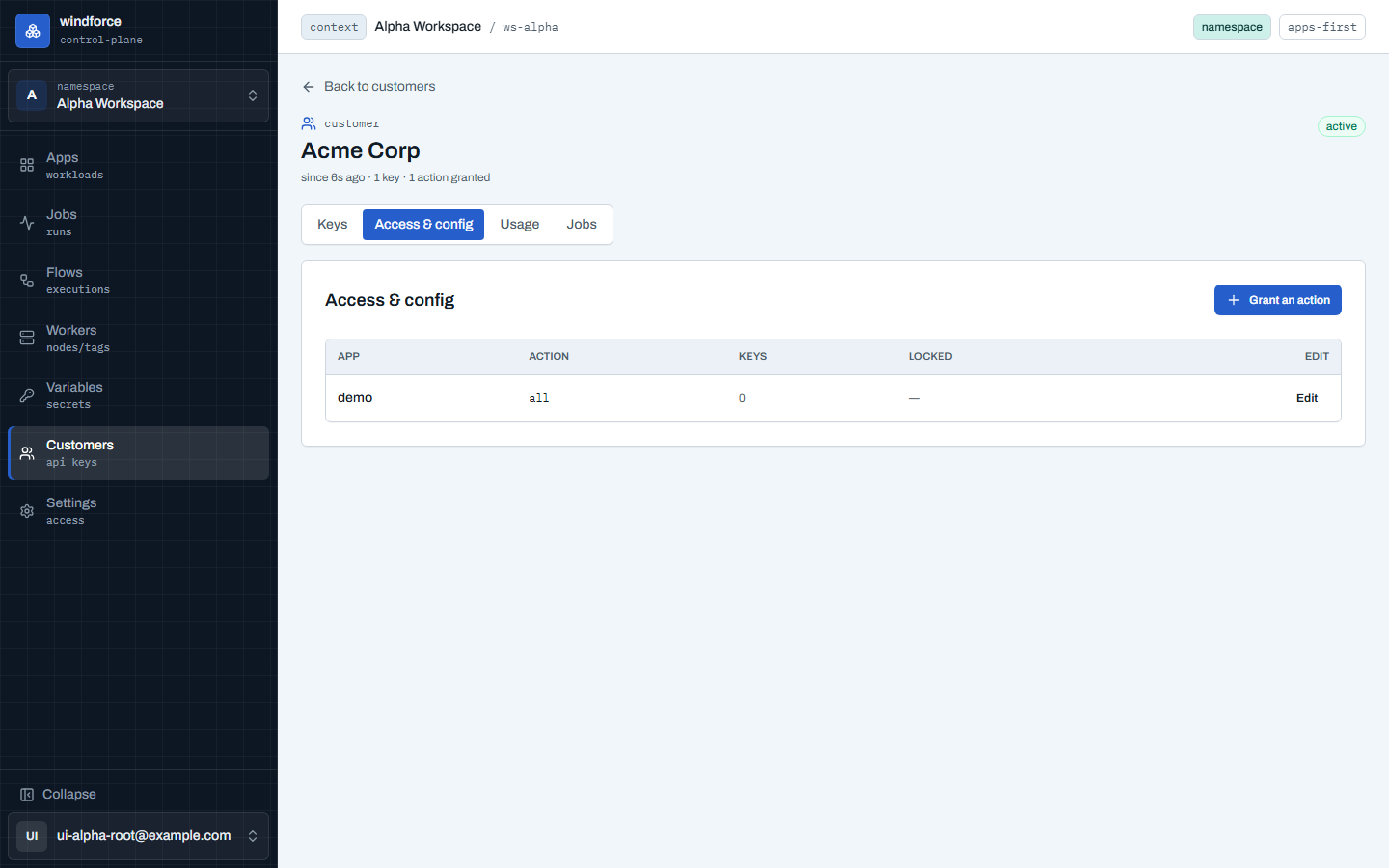Click the Access & config section heading
Screen dimensions: 1389x868
click(x=390, y=300)
